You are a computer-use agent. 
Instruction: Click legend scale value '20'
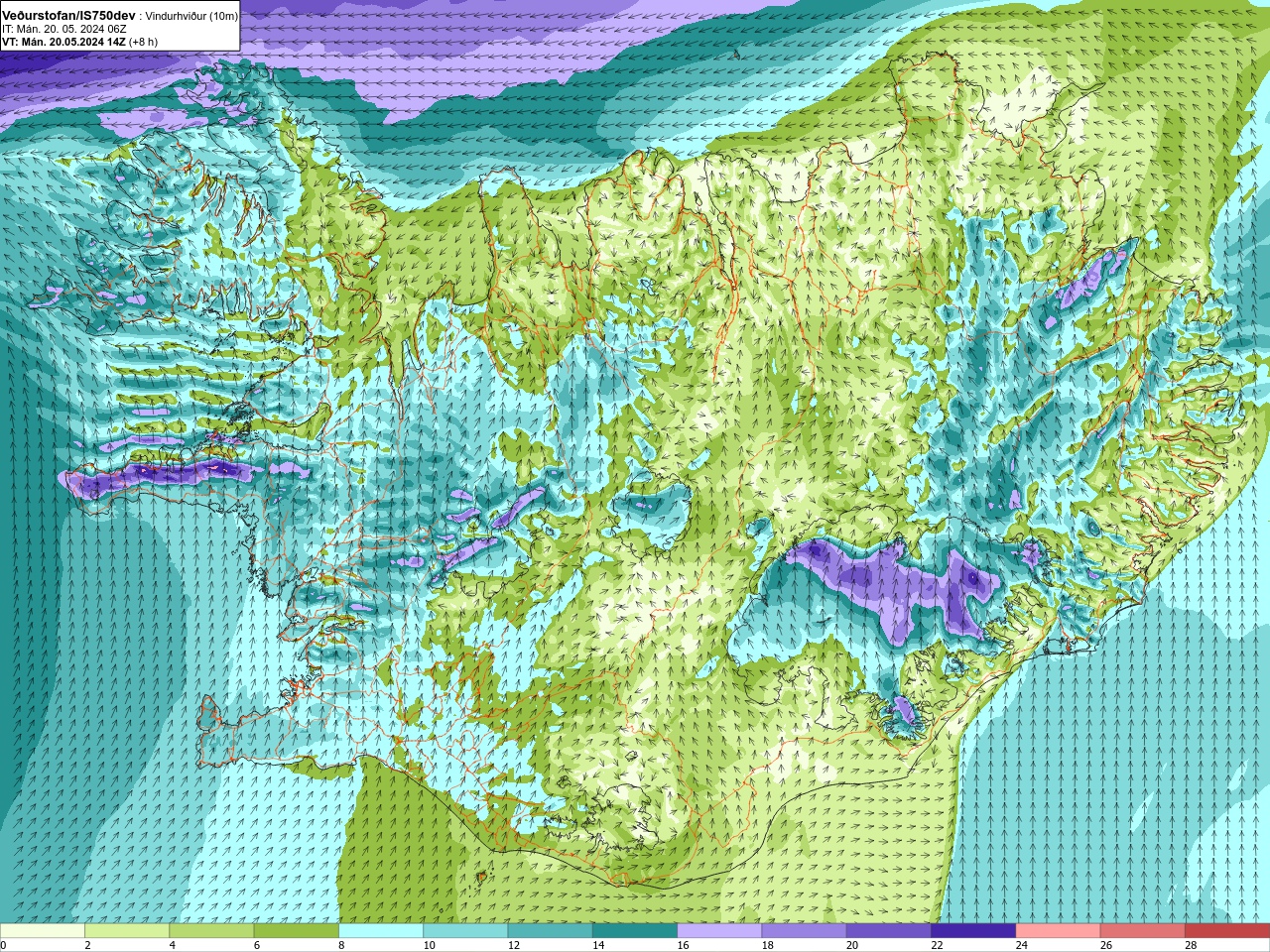click(x=852, y=945)
